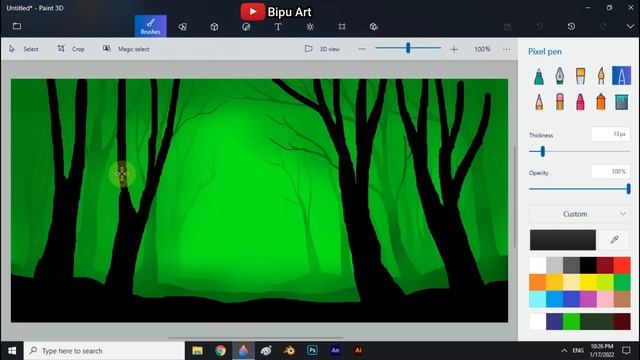The height and width of the screenshot is (360, 640).
Task: Select the Text tool tab
Action: click(278, 27)
